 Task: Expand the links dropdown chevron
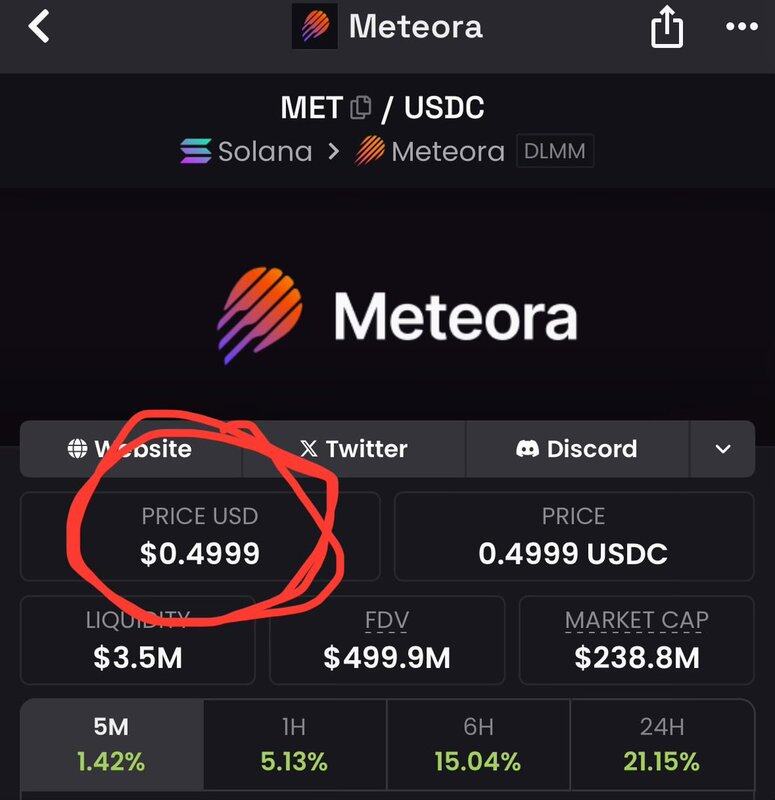tap(723, 449)
